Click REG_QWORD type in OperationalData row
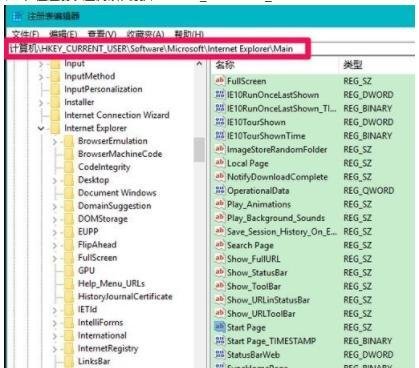 tap(368, 190)
